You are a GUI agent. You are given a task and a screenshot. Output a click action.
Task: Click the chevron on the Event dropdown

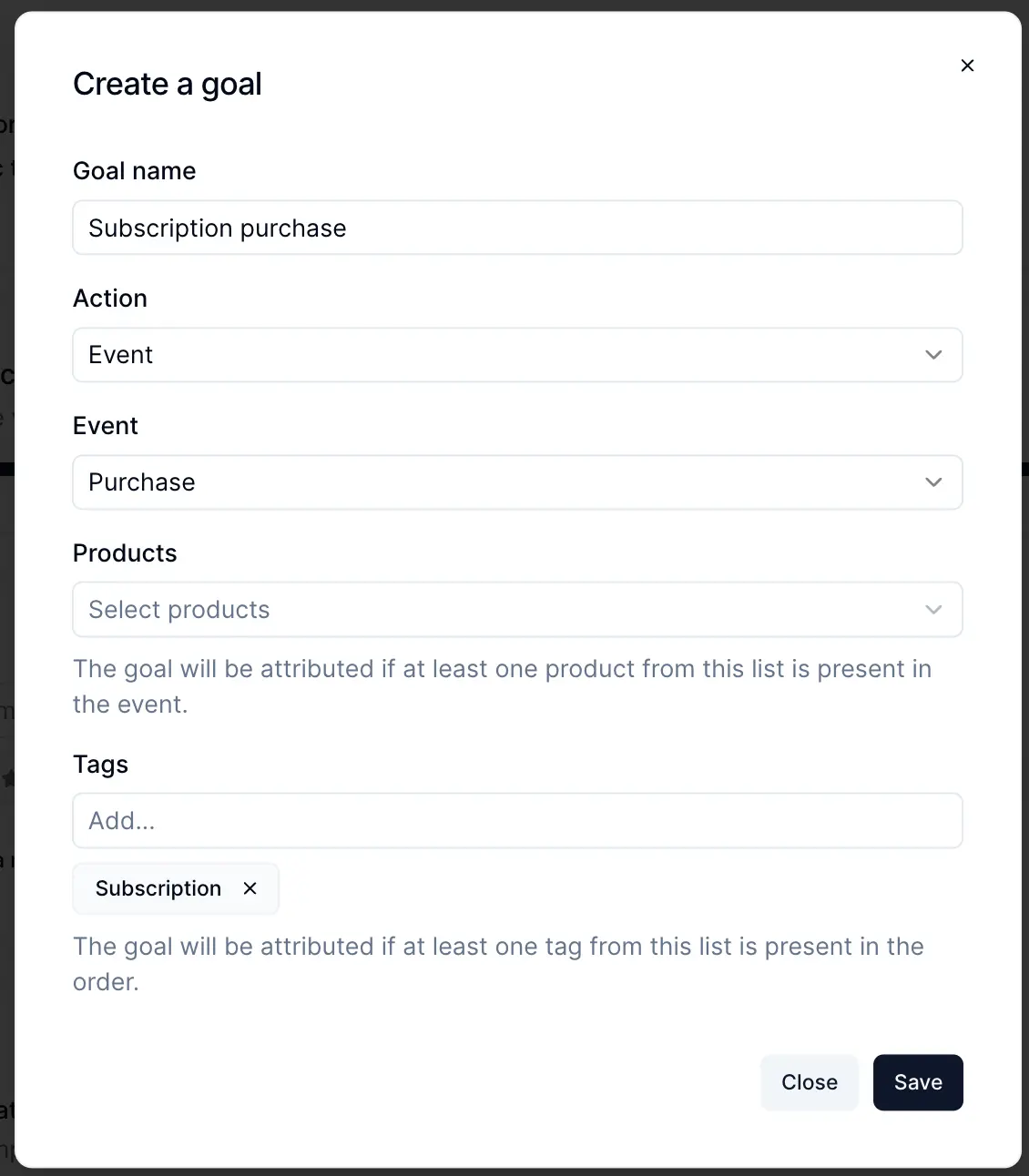[933, 482]
